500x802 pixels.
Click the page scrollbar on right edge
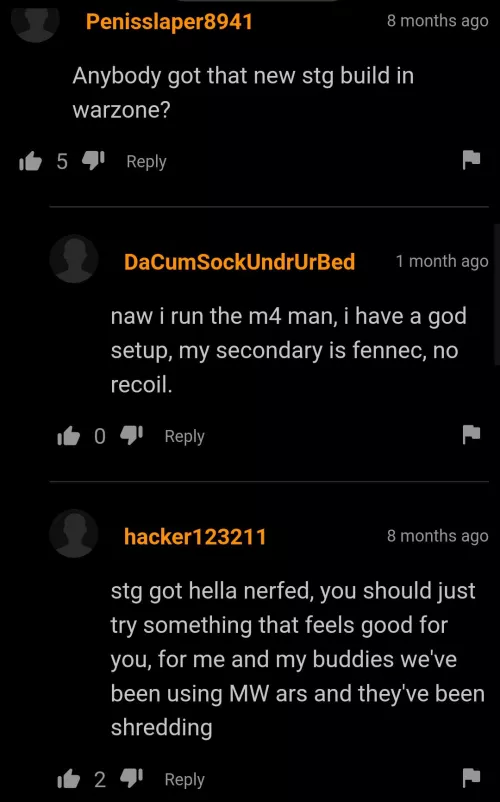pos(496,294)
